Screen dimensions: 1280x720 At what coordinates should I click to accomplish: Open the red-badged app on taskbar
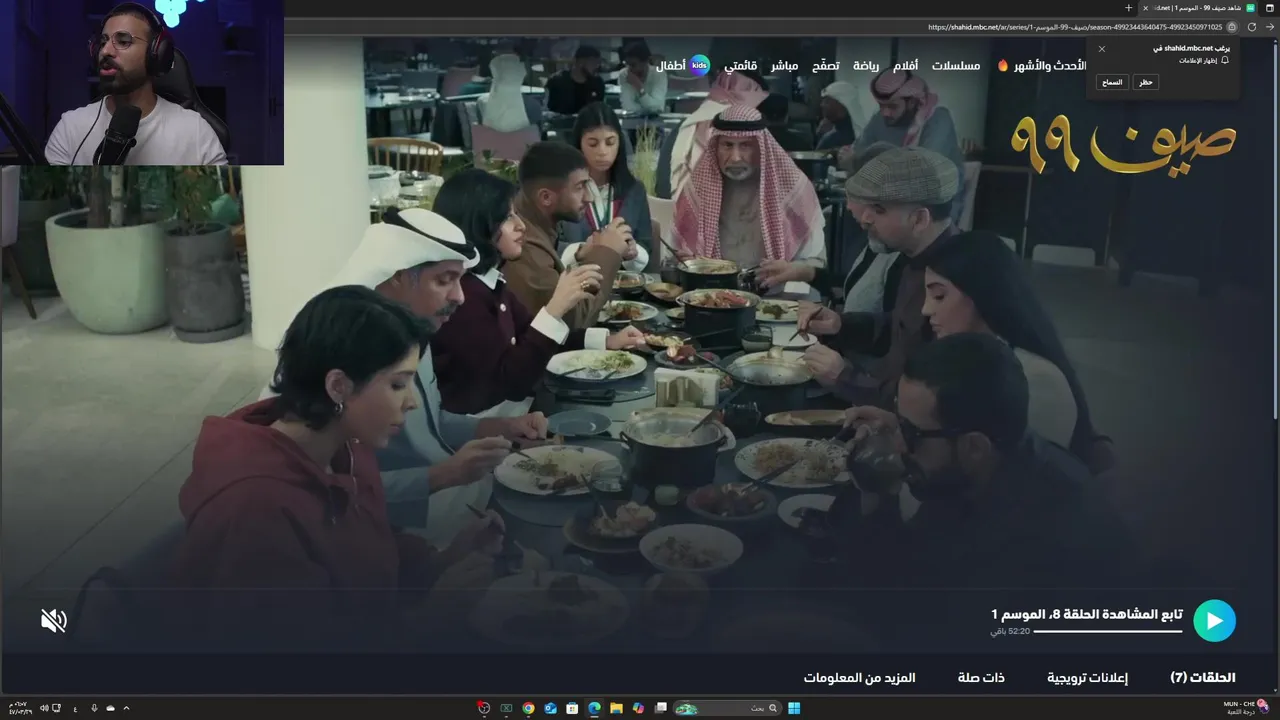click(484, 708)
